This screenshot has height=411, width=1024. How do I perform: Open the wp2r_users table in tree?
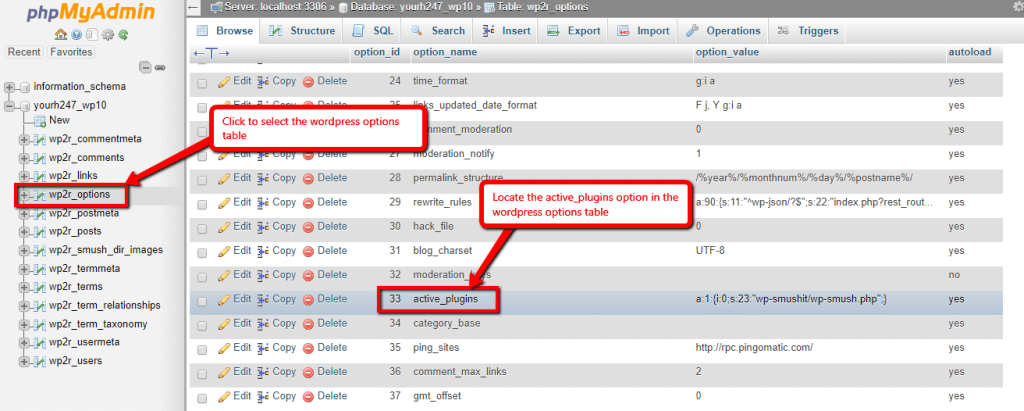[75, 361]
